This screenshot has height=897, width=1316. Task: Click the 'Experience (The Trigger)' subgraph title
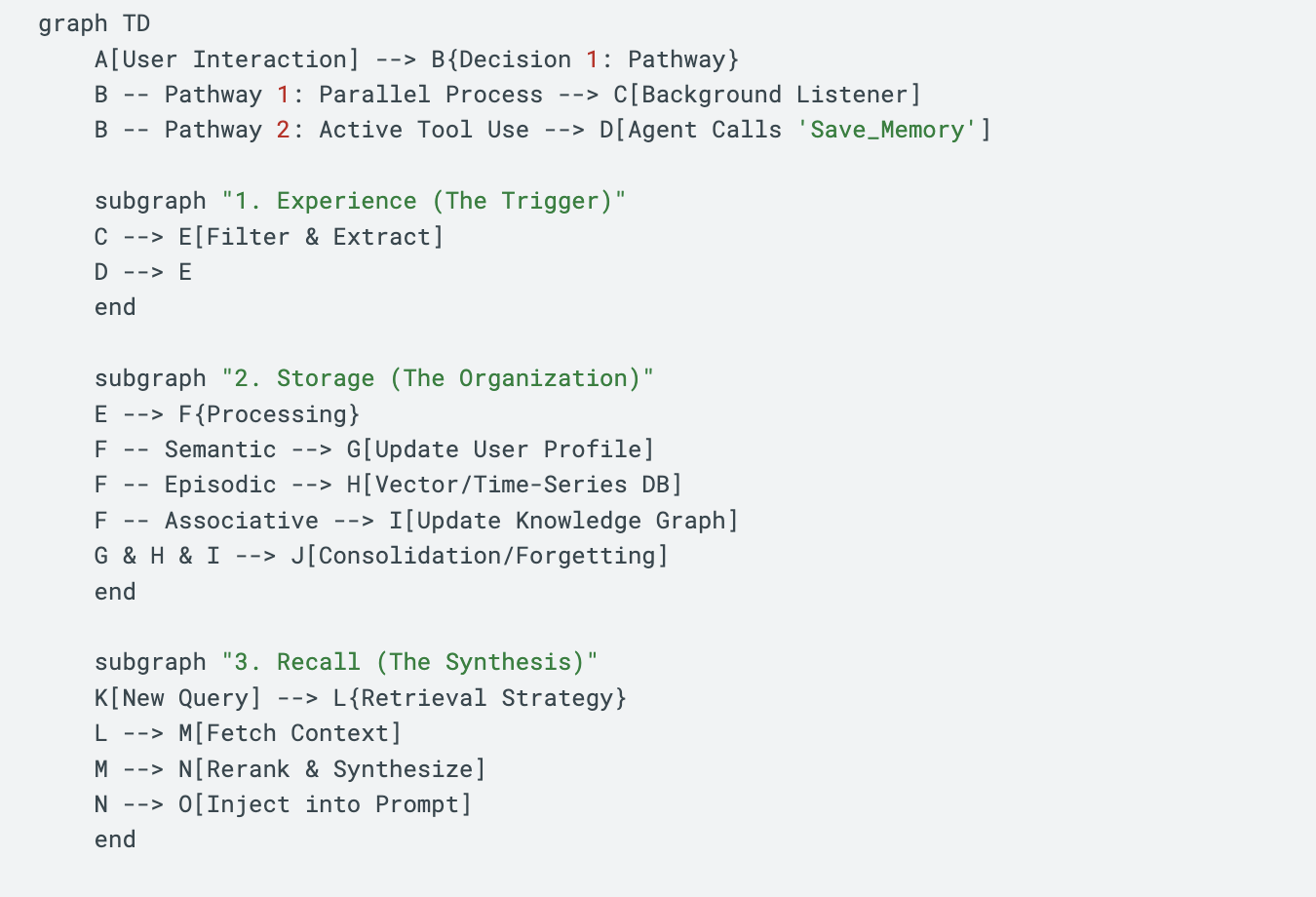423,201
